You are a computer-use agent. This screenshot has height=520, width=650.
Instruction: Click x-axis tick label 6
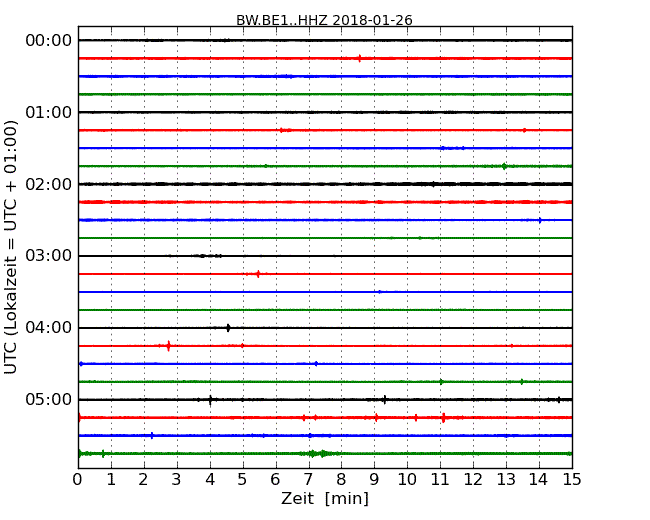point(275,480)
